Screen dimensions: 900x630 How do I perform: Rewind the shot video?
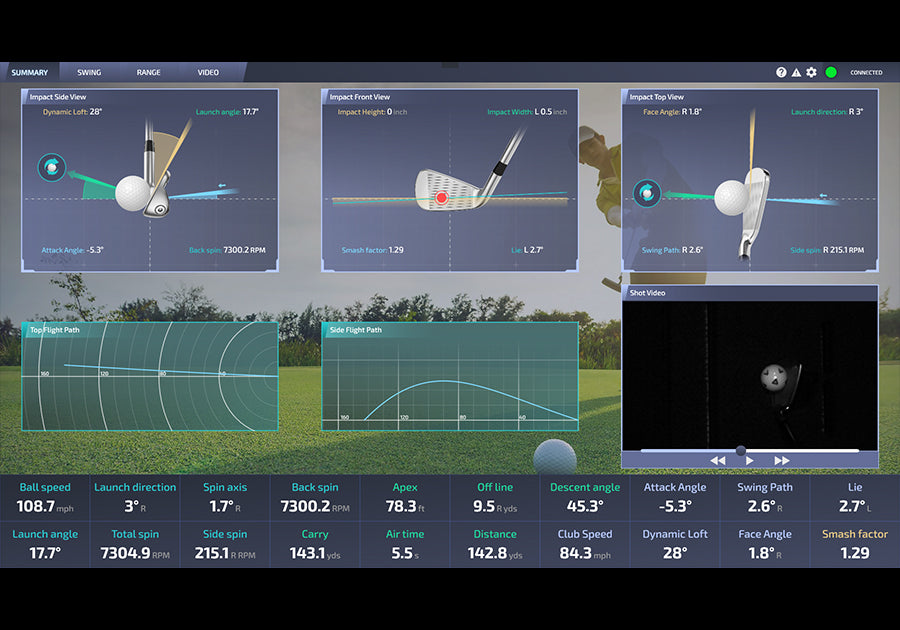click(717, 460)
